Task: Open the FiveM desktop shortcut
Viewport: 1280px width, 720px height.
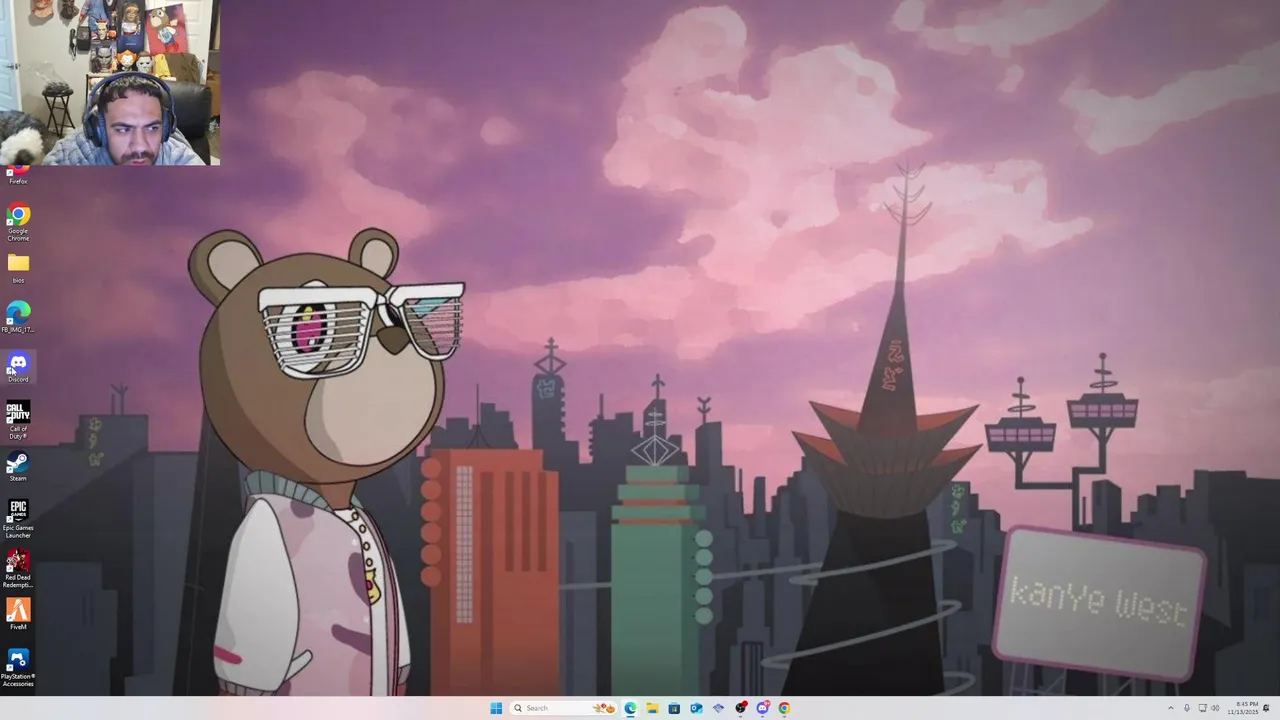Action: 18,614
